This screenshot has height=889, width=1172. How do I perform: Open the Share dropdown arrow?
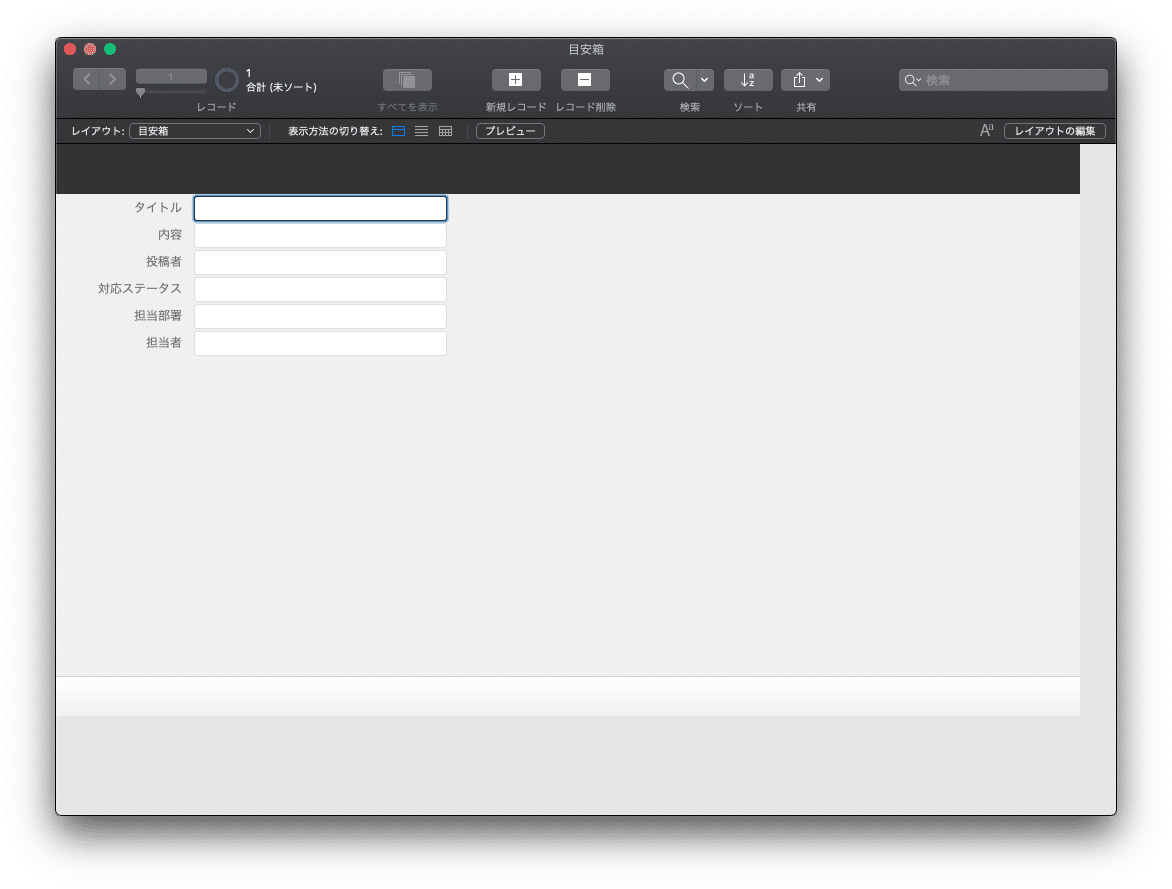pos(820,80)
